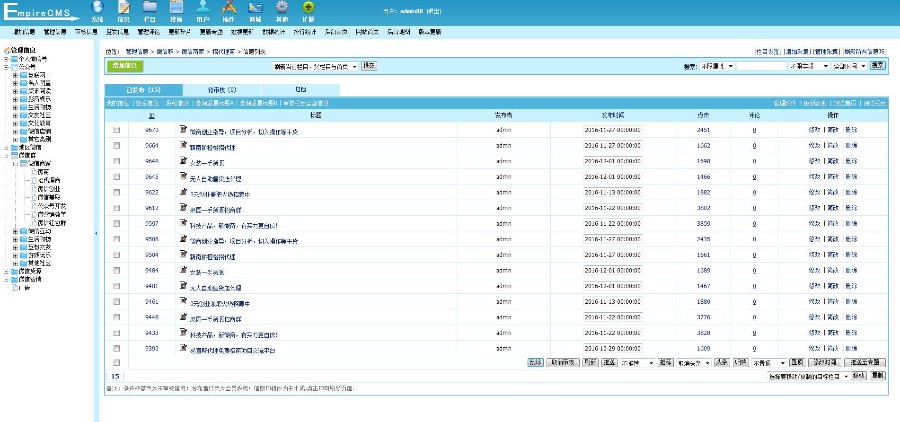The height and width of the screenshot is (422, 900).
Task: Open the move/copy target column dropdown
Action: click(809, 375)
